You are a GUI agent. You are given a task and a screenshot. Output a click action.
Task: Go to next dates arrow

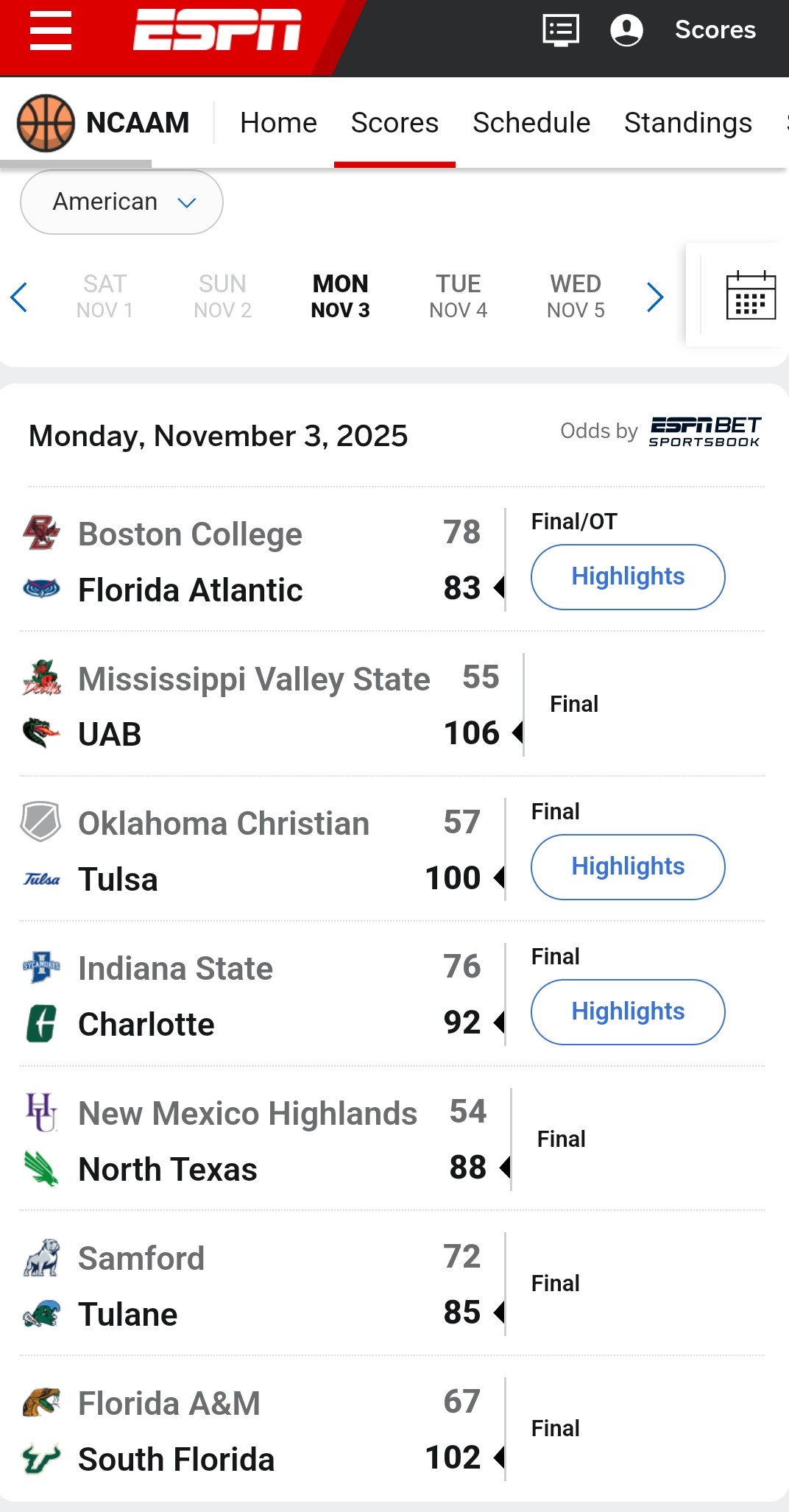point(655,297)
